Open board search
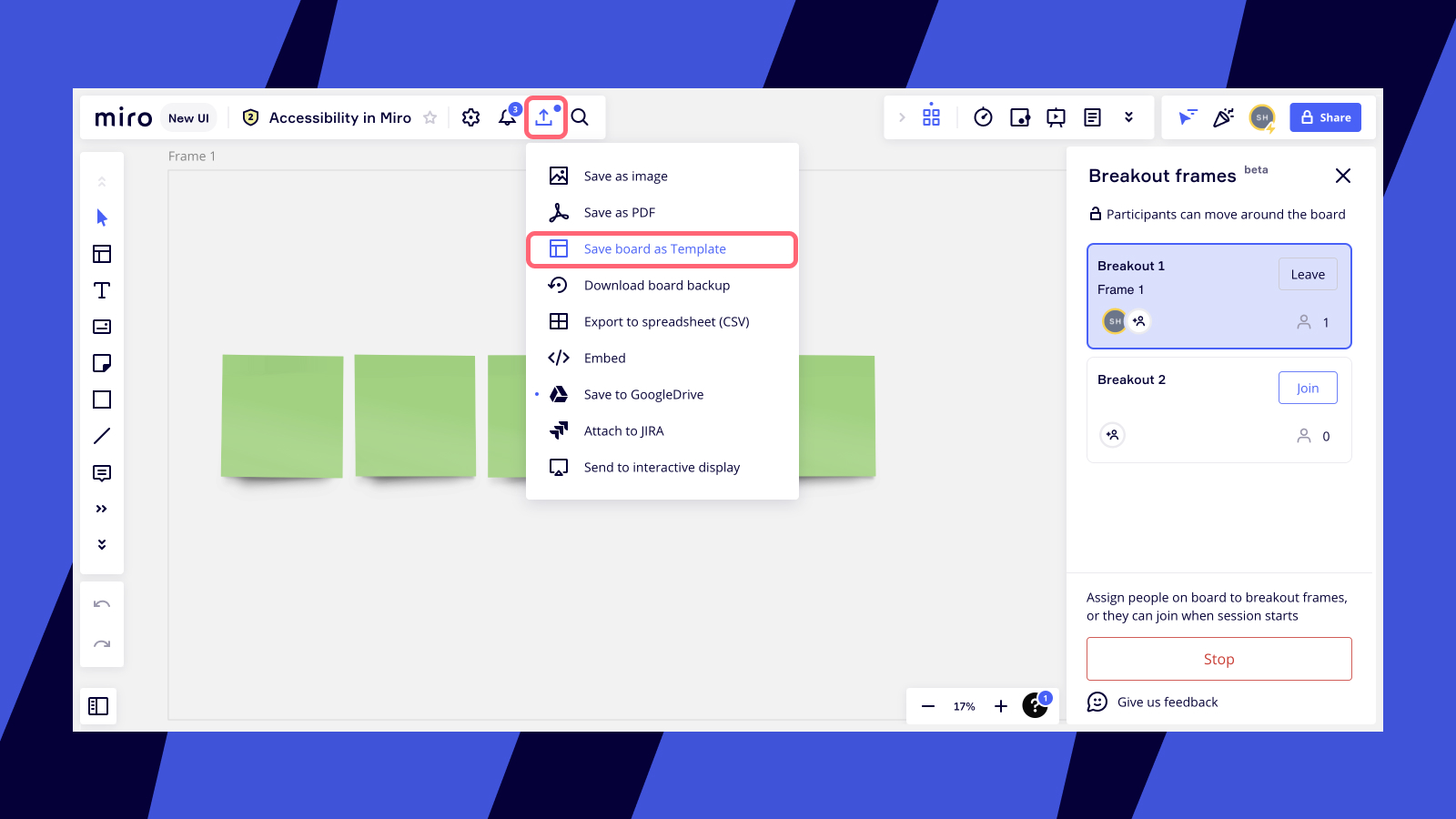Image resolution: width=1456 pixels, height=819 pixels. coord(580,117)
